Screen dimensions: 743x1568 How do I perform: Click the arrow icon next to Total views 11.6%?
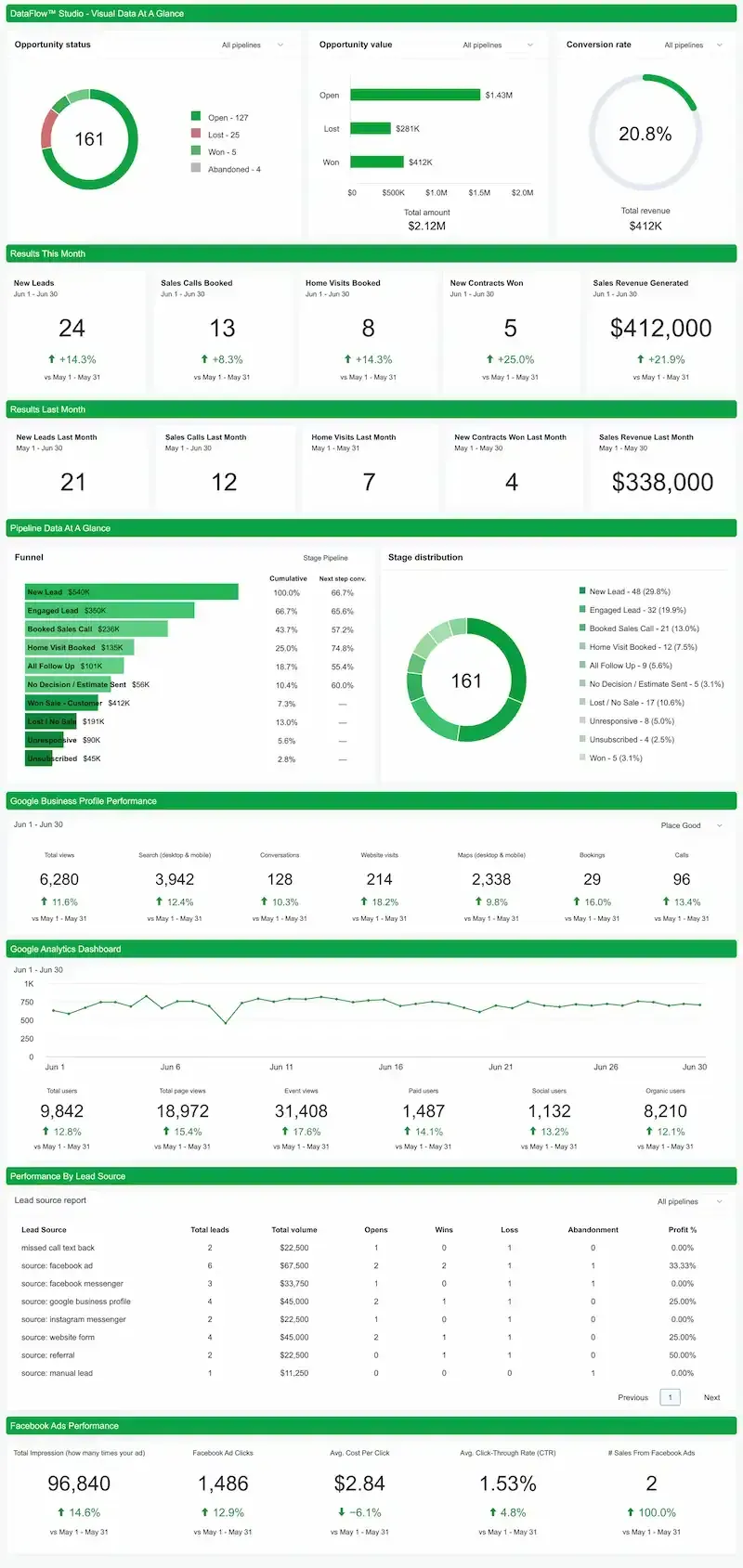(44, 901)
